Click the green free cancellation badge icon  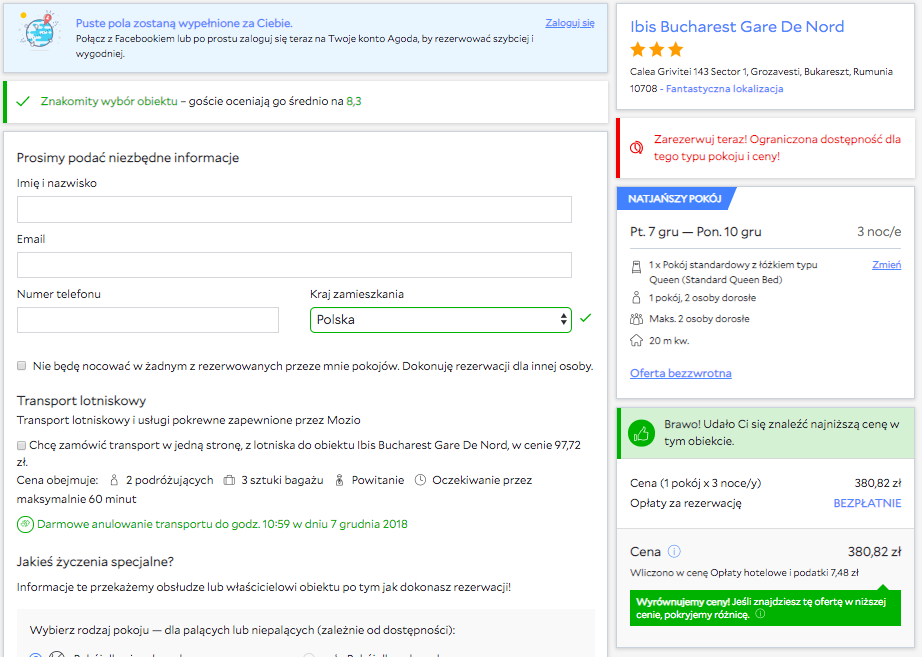(x=25, y=524)
